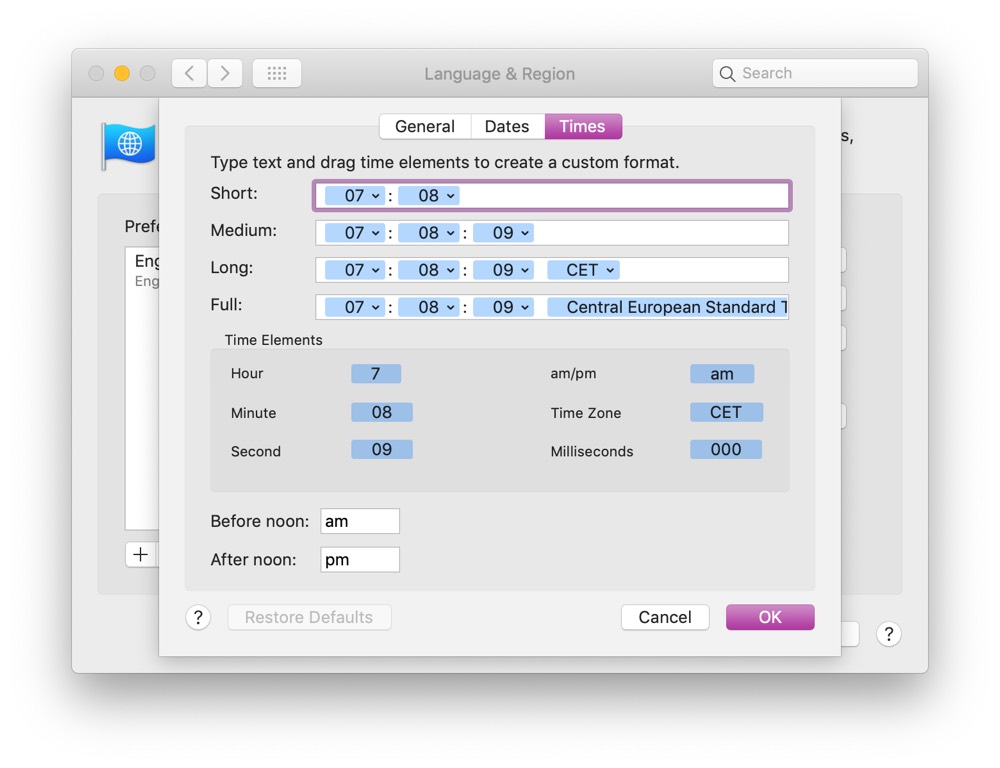This screenshot has height=768, width=1000.
Task: Open the CET Time Zone dropdown in Long format
Action: point(583,269)
